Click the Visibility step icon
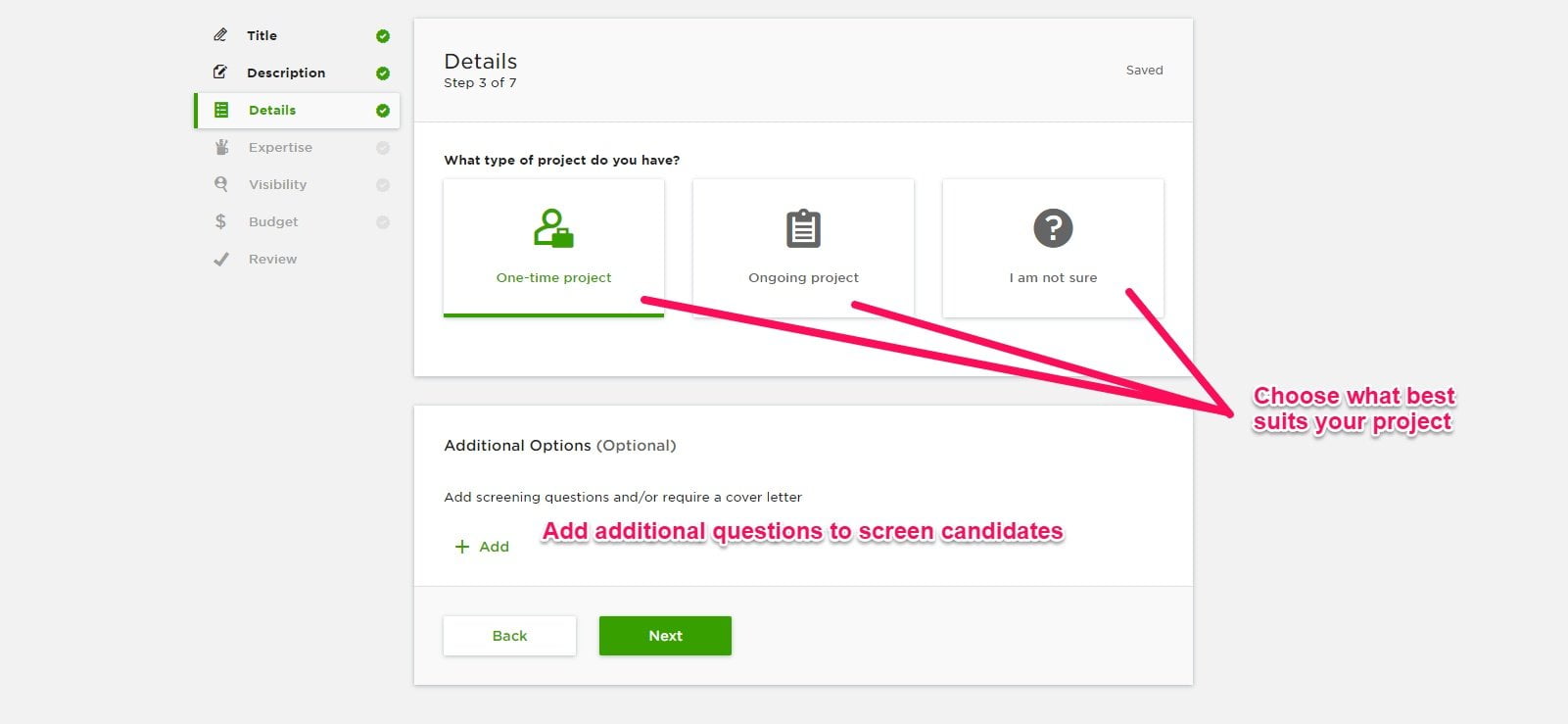 pos(221,184)
